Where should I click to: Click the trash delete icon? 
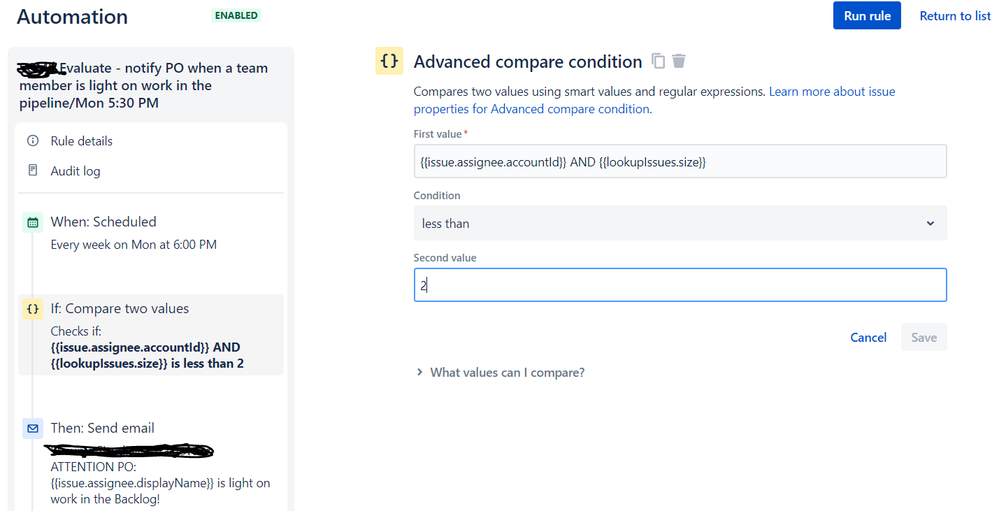point(679,61)
